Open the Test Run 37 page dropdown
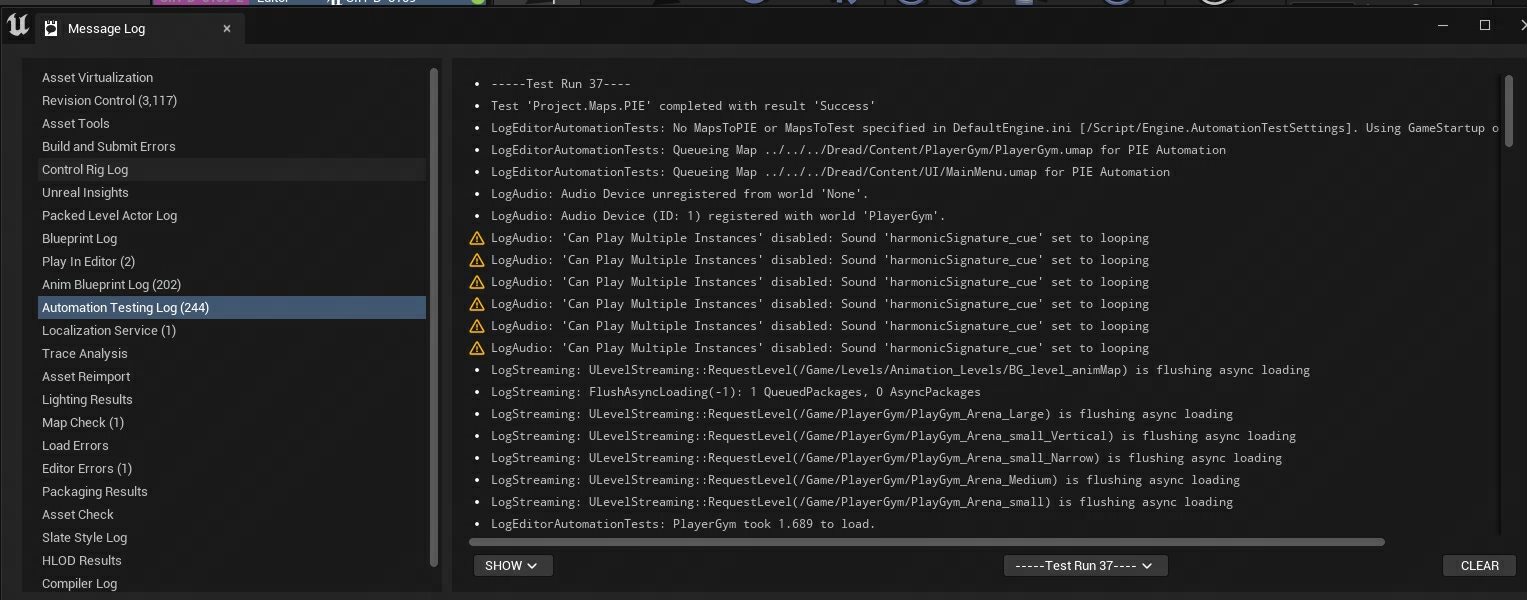Image resolution: width=1527 pixels, height=600 pixels. tap(1085, 565)
